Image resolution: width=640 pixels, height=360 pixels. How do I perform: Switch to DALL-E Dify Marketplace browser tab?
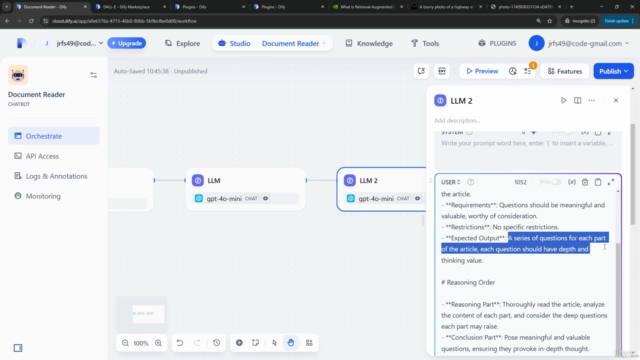coord(130,7)
